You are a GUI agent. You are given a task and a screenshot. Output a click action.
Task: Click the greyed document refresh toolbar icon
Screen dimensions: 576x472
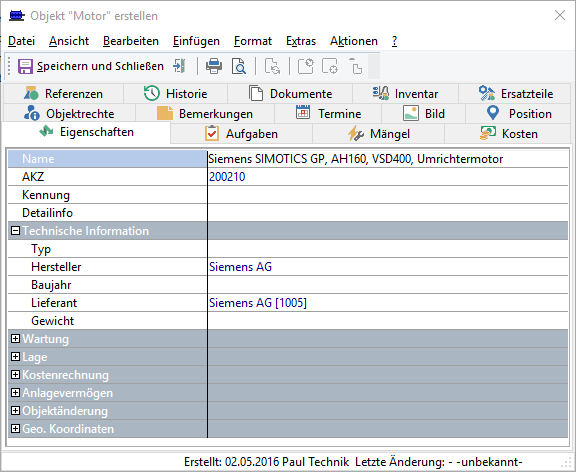pyautogui.click(x=272, y=66)
